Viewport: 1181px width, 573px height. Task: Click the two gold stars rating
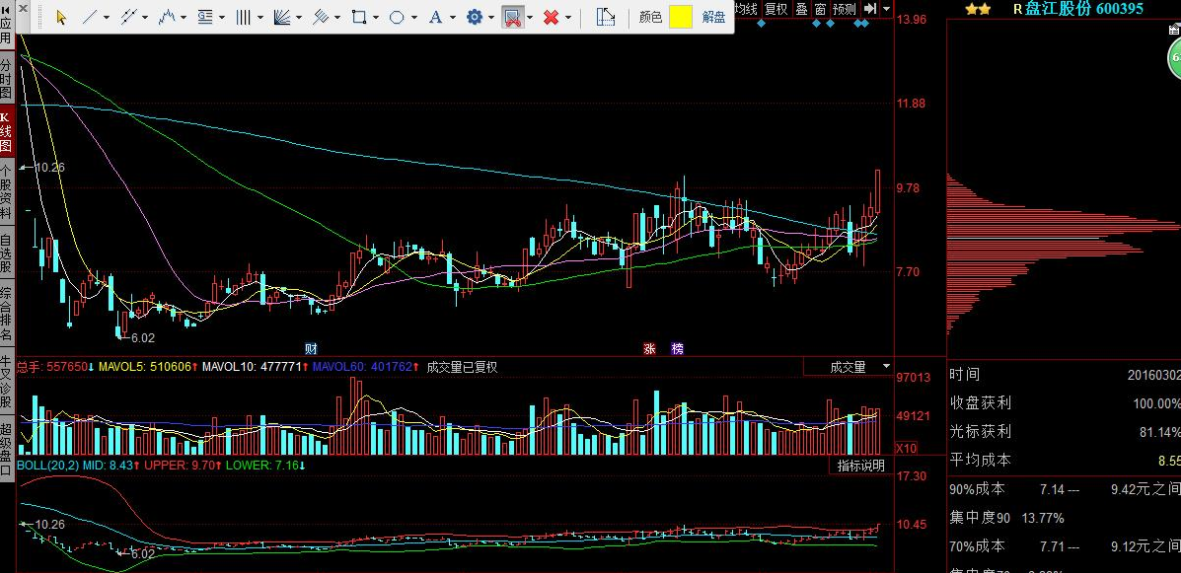click(978, 9)
